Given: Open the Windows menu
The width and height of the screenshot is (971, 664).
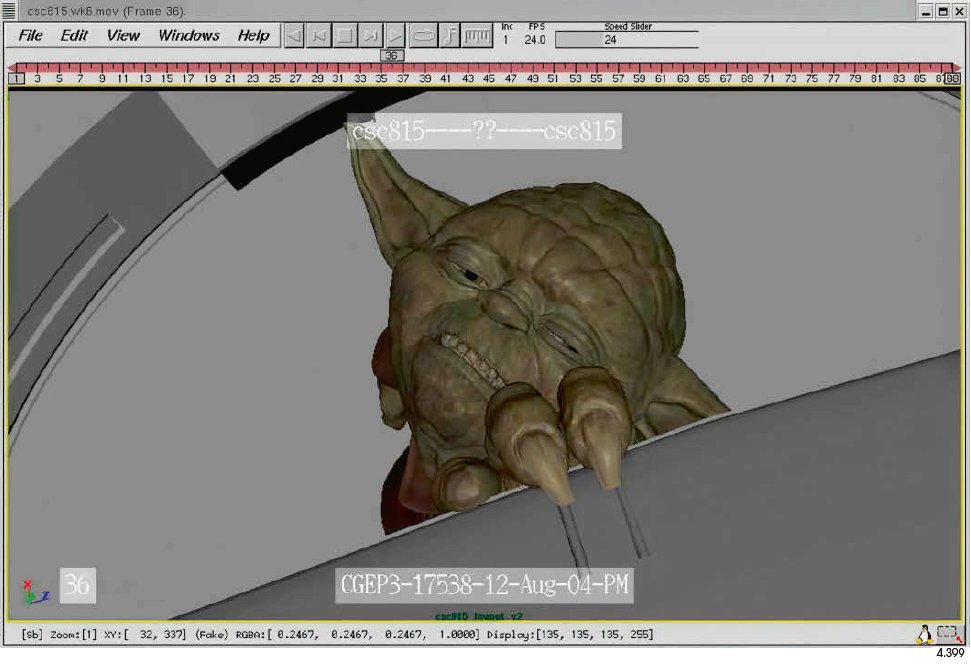Looking at the screenshot, I should (188, 36).
